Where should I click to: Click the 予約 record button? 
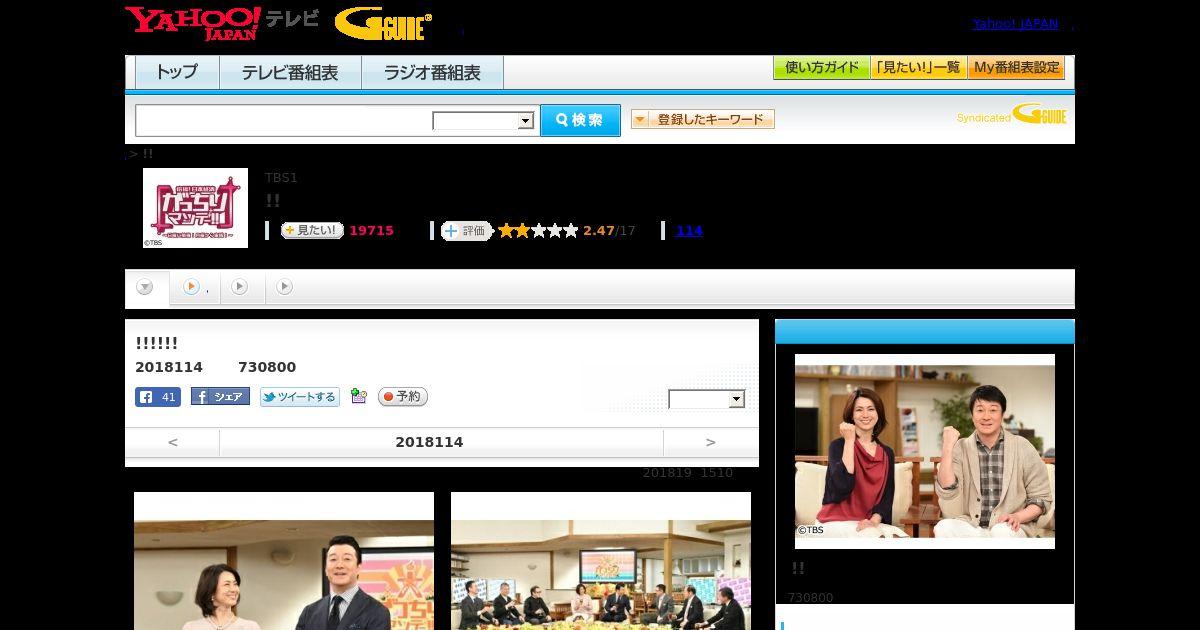pyautogui.click(x=403, y=397)
